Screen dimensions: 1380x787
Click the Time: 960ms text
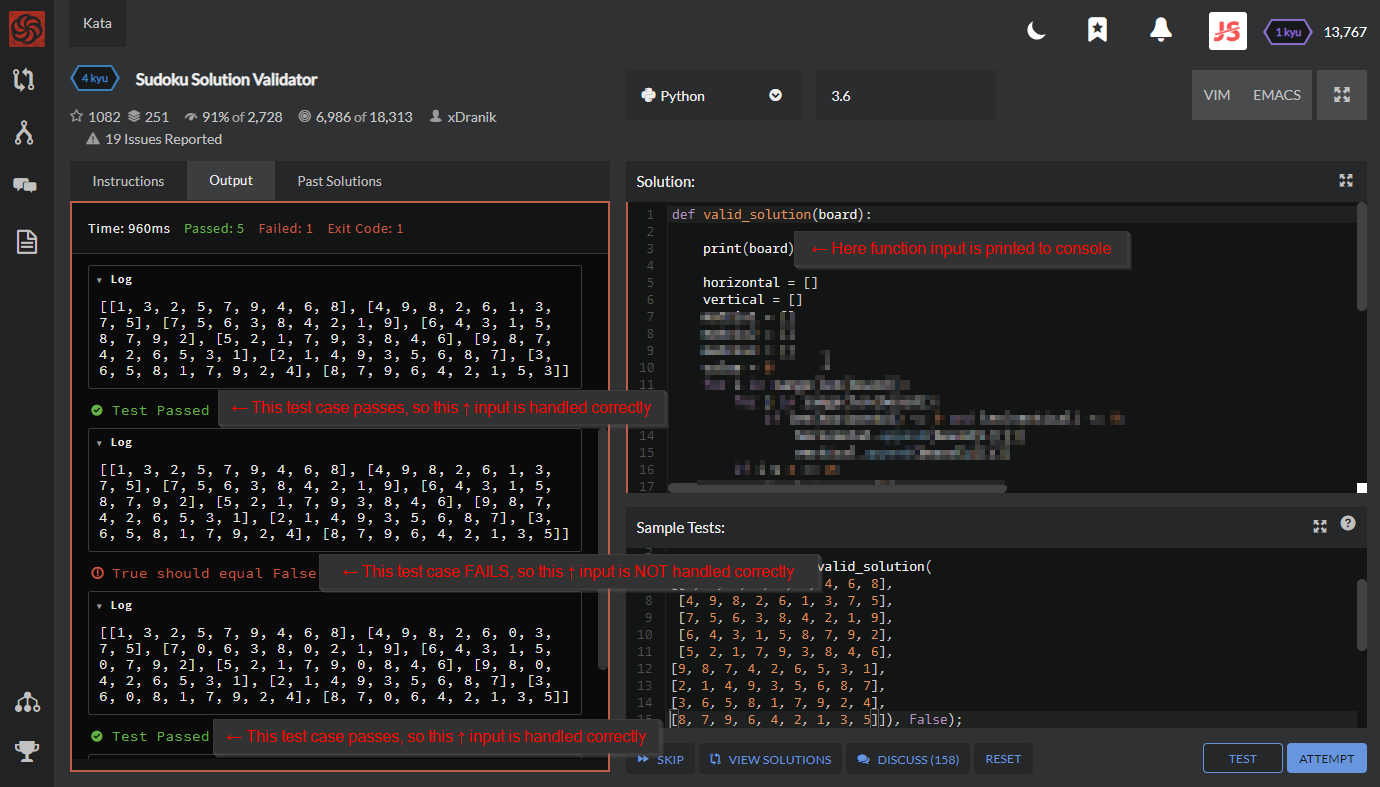pos(129,228)
